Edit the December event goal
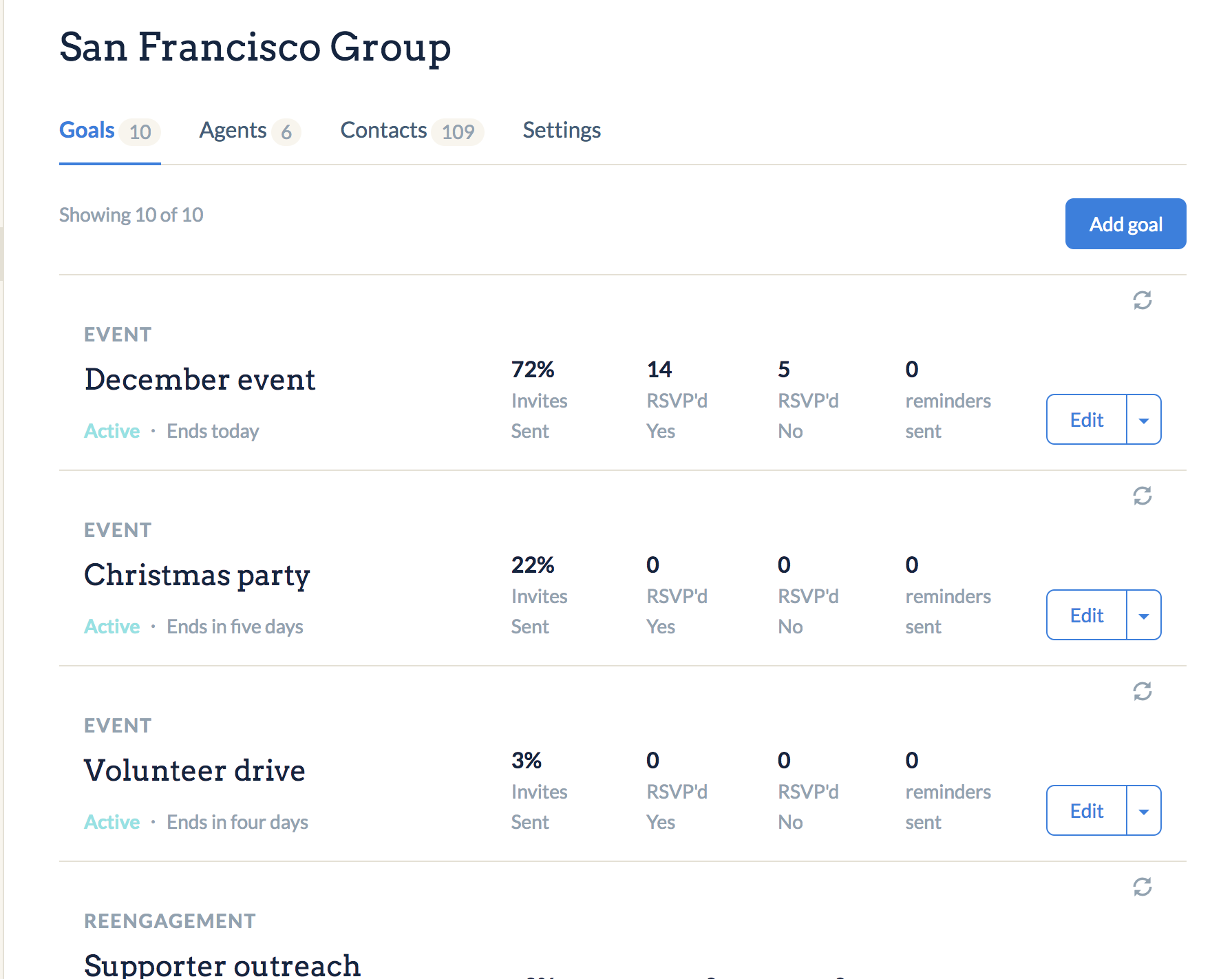 (1087, 419)
